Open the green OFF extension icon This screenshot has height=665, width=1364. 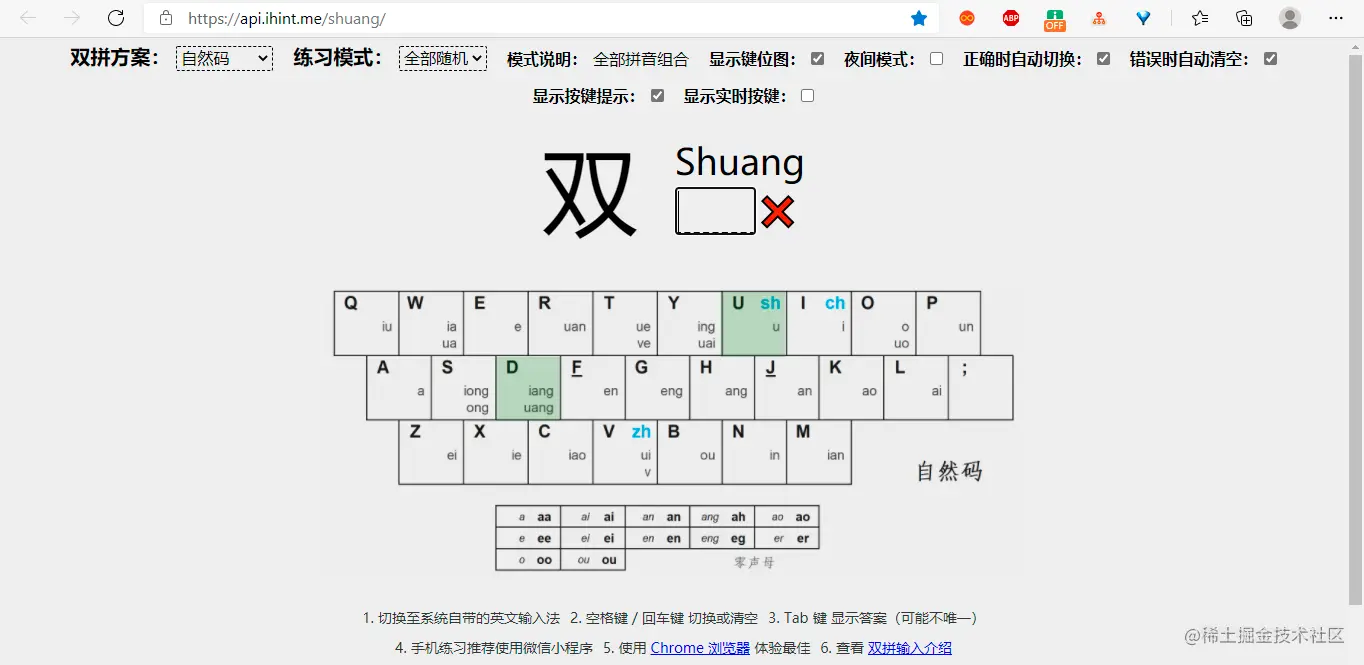click(1055, 19)
